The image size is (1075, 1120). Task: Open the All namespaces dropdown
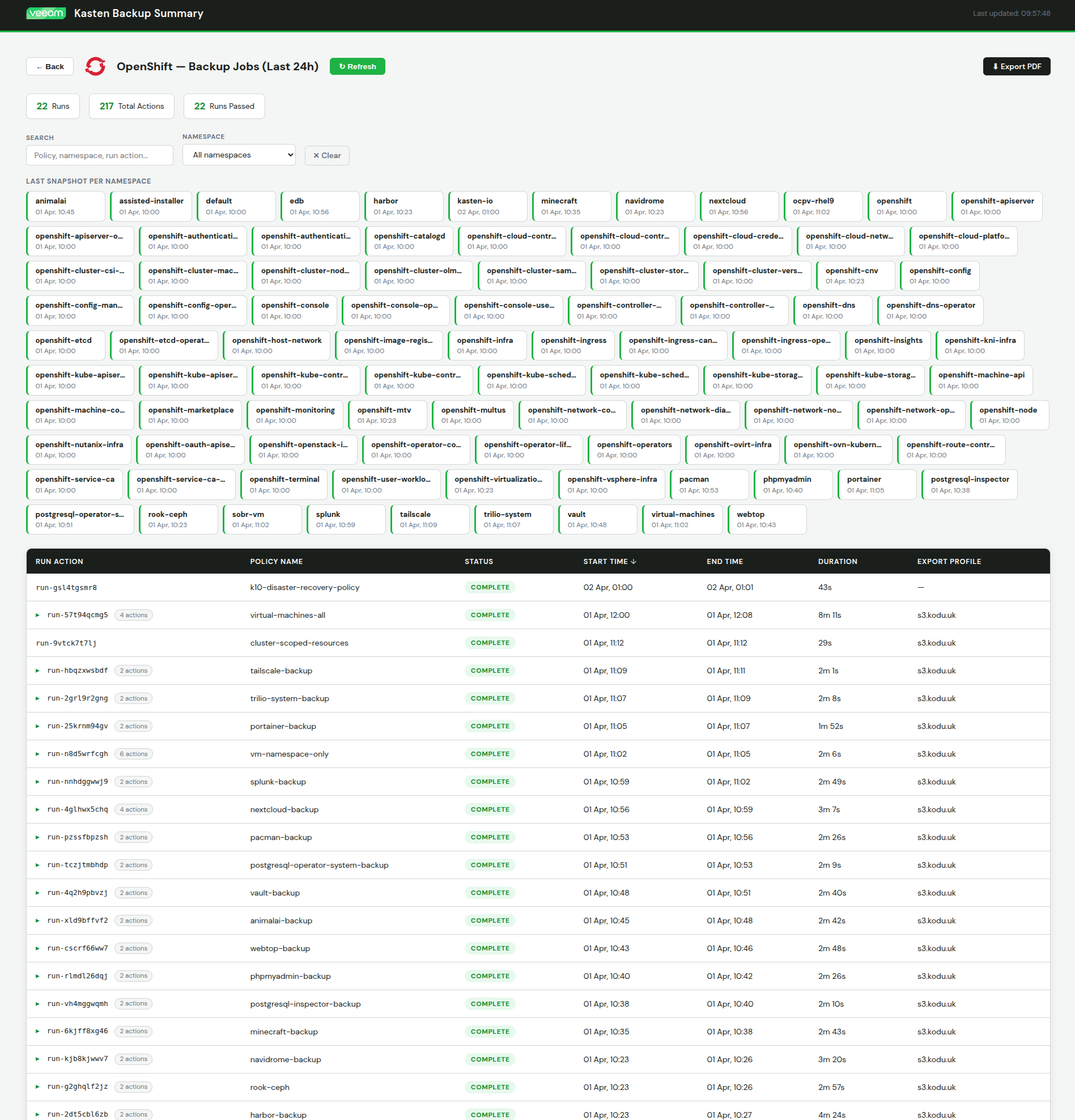tap(239, 155)
